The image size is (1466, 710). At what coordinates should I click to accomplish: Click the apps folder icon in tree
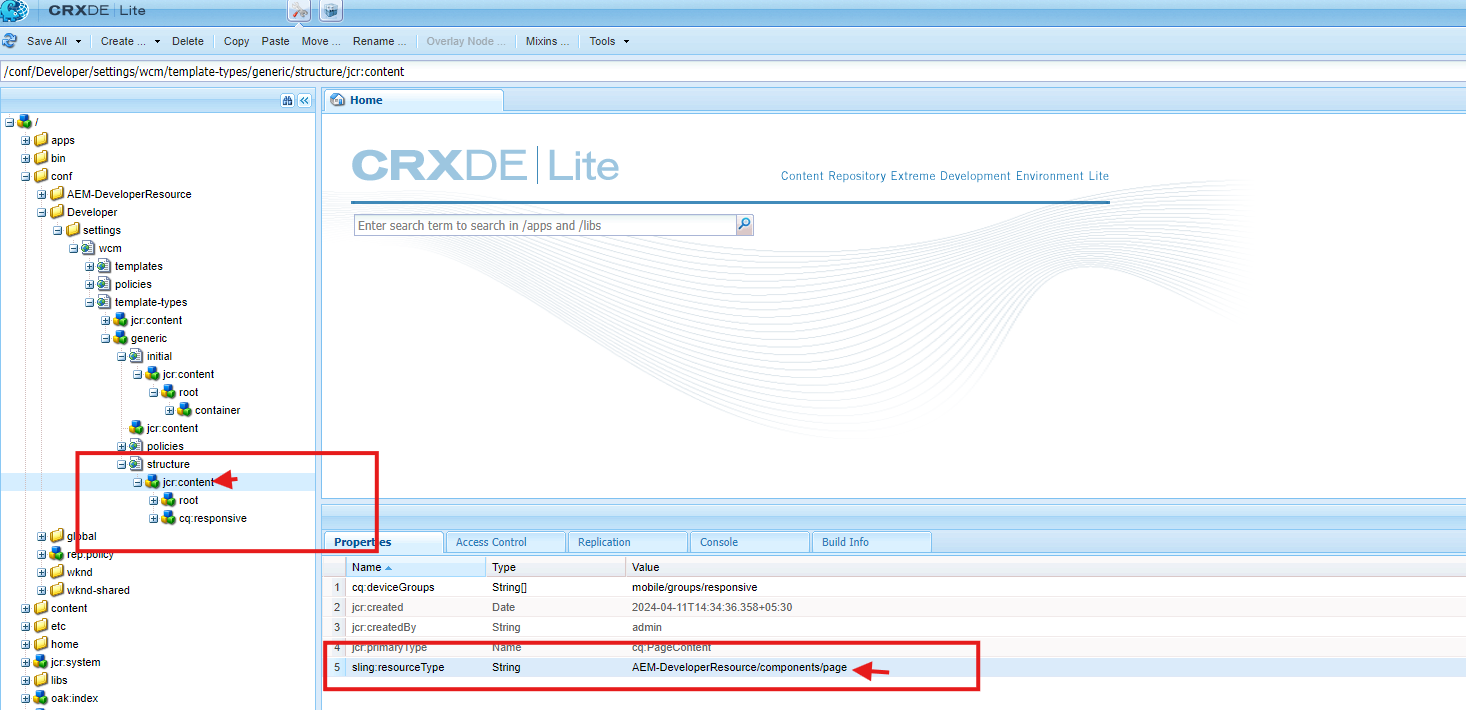[x=41, y=140]
